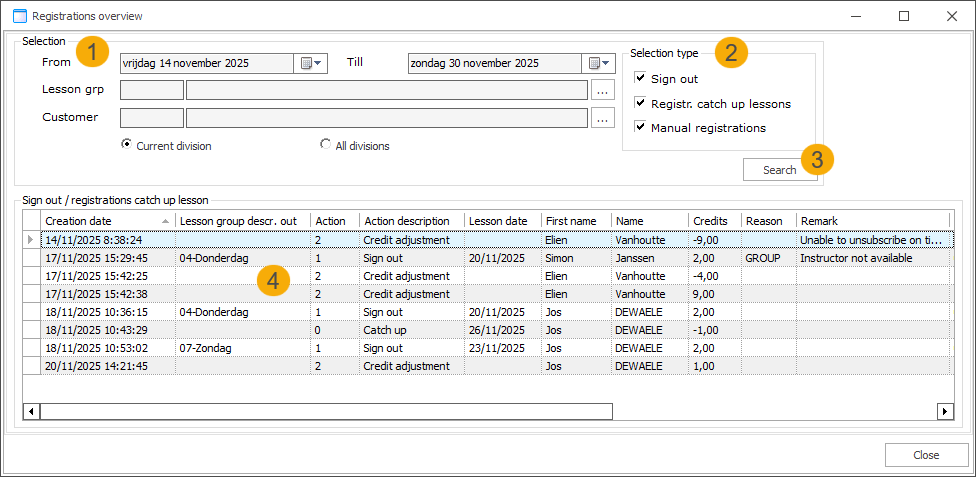Open the Till date calendar picker
Image resolution: width=976 pixels, height=477 pixels.
(x=600, y=63)
